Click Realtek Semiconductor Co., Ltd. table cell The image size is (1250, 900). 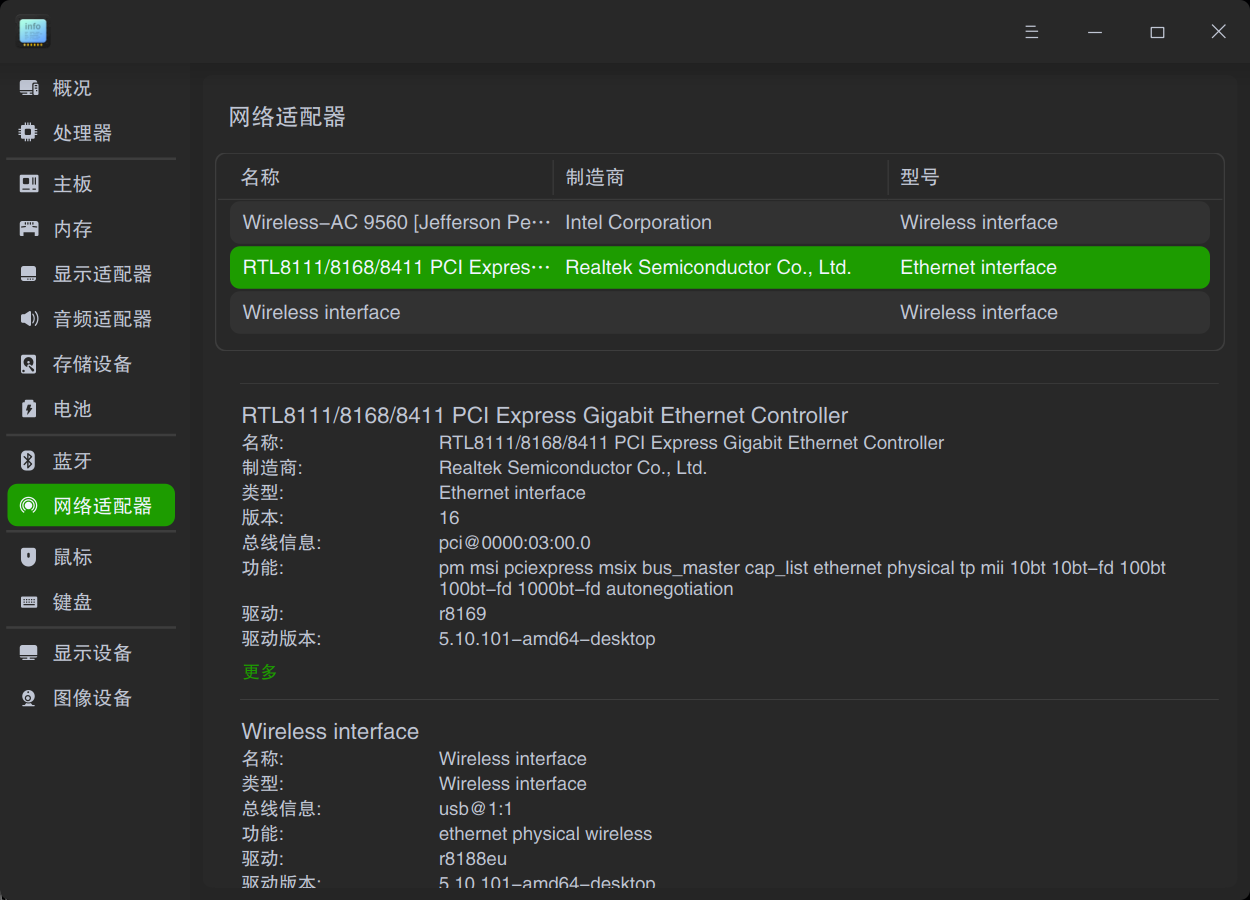pyautogui.click(x=708, y=267)
